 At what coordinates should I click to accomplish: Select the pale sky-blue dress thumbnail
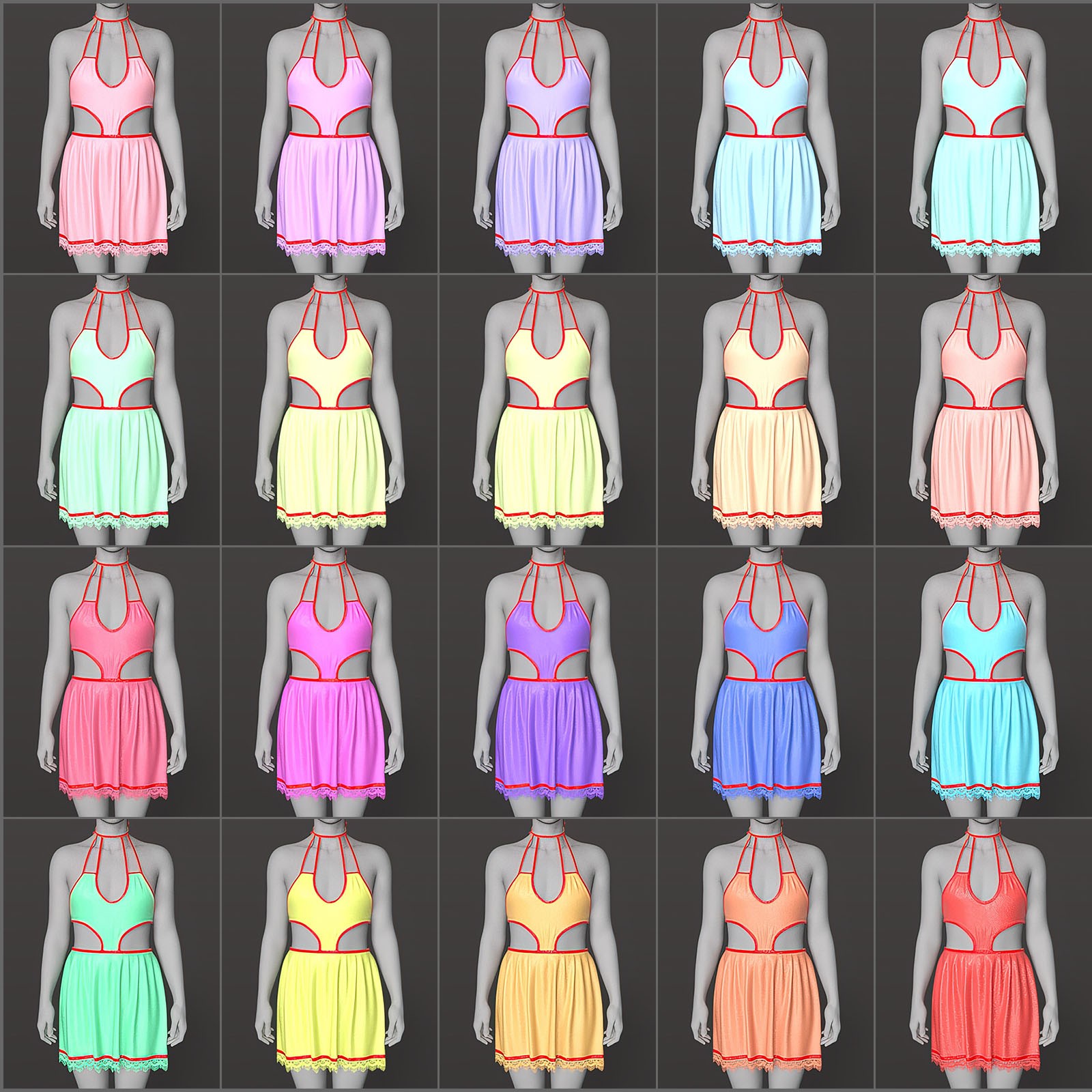766,139
